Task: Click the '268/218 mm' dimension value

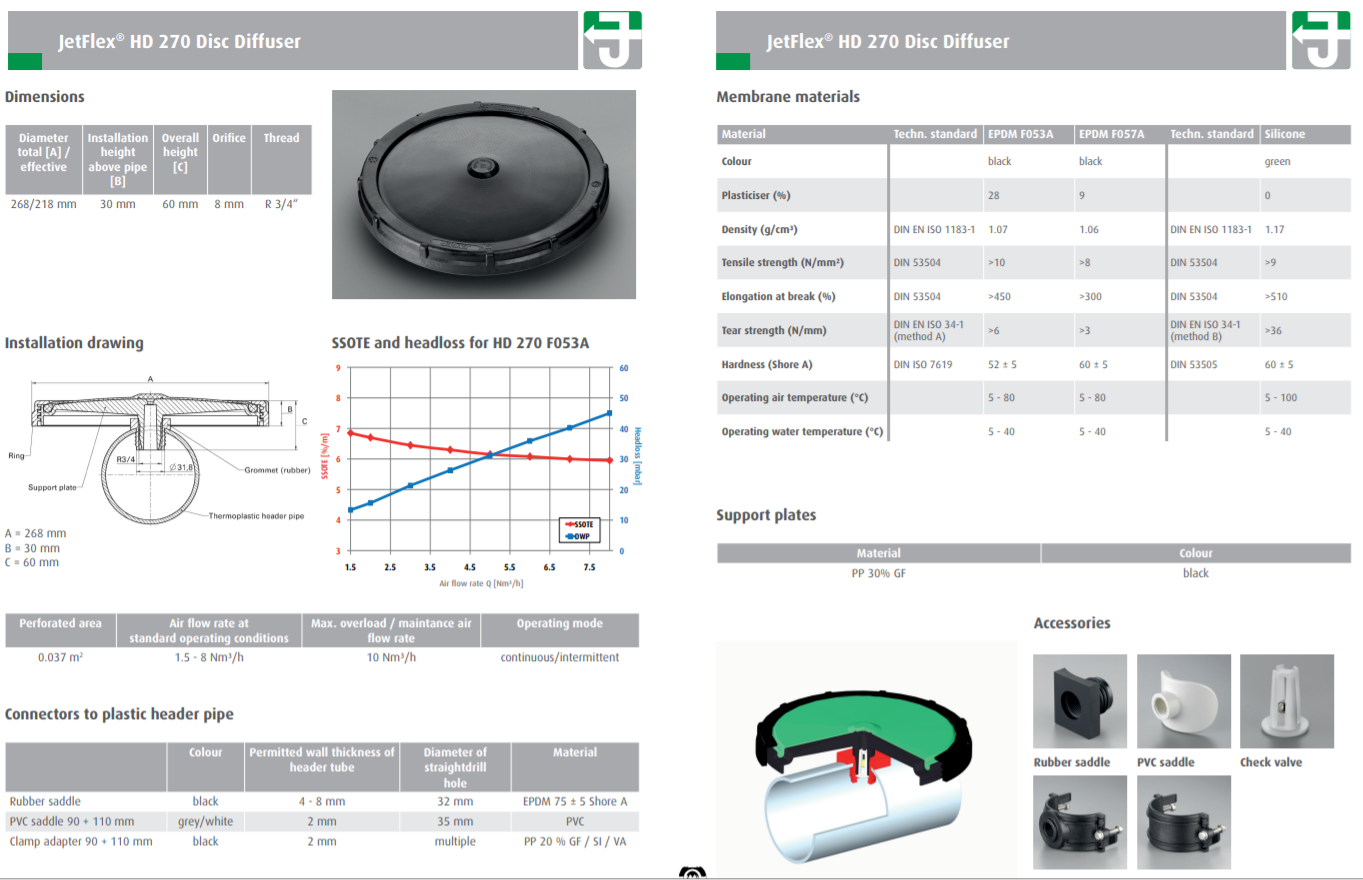Action: click(43, 204)
